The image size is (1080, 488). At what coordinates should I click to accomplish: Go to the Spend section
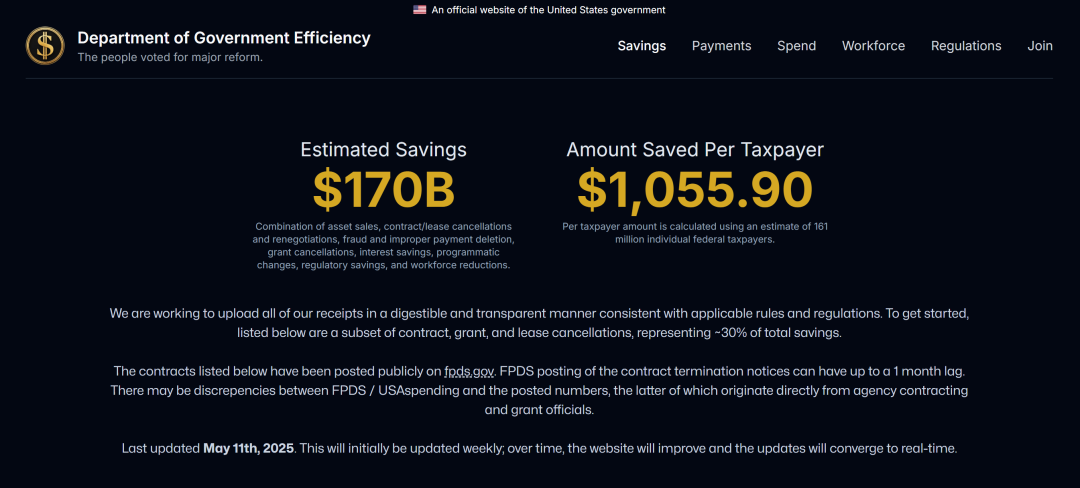(x=796, y=46)
